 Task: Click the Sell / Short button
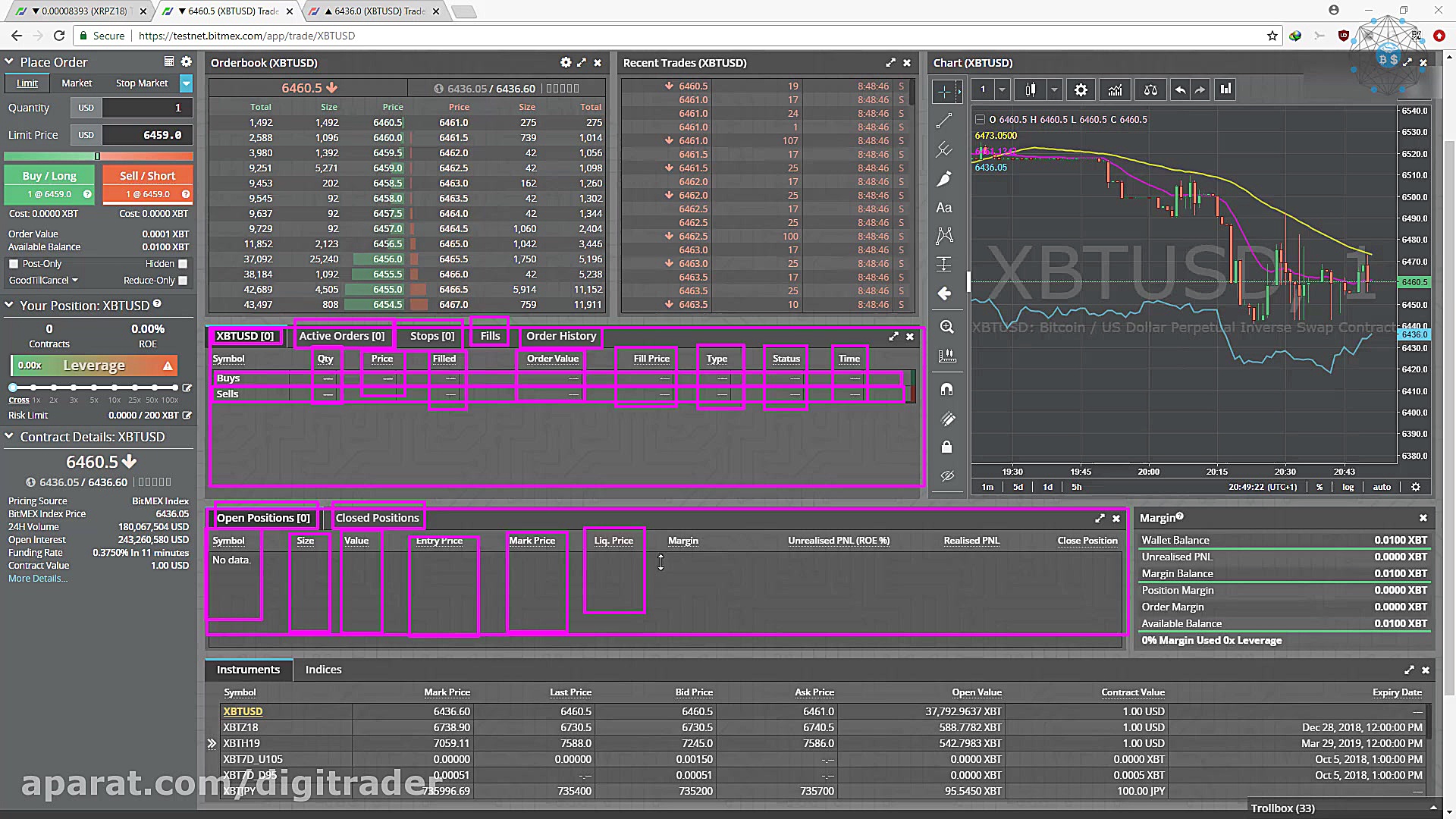click(x=147, y=184)
